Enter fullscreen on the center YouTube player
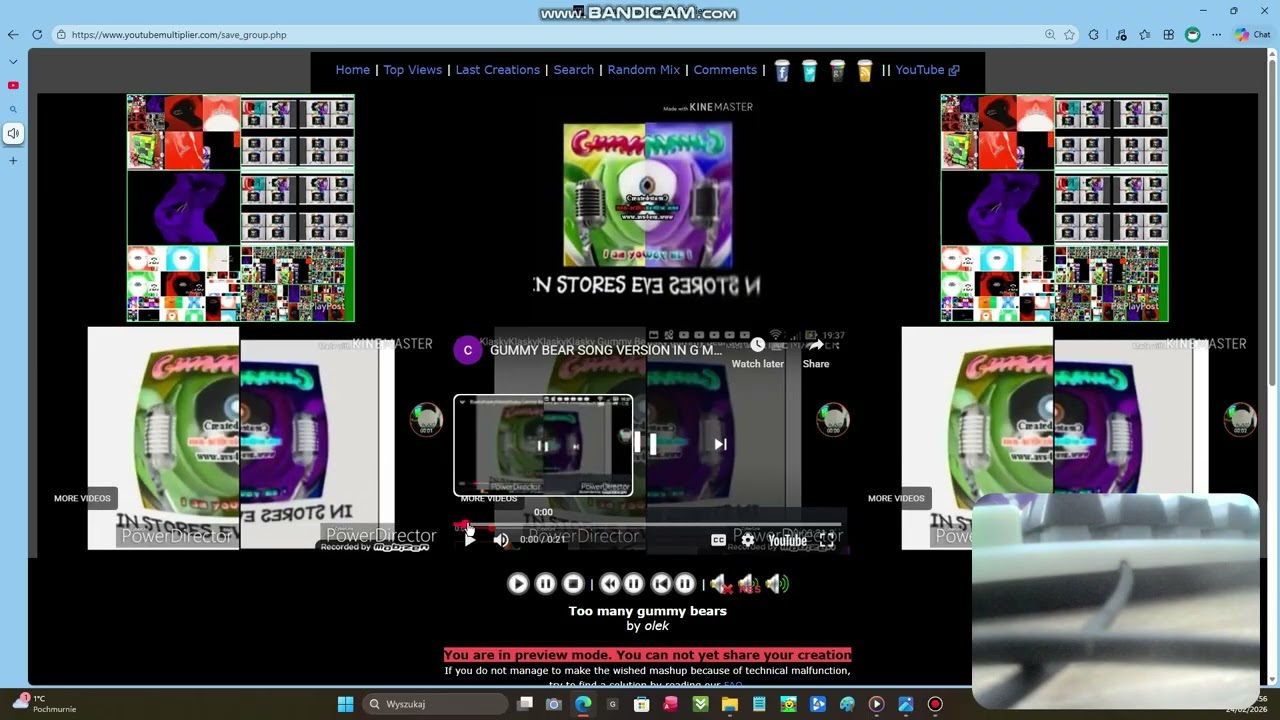The image size is (1280, 720). [827, 540]
